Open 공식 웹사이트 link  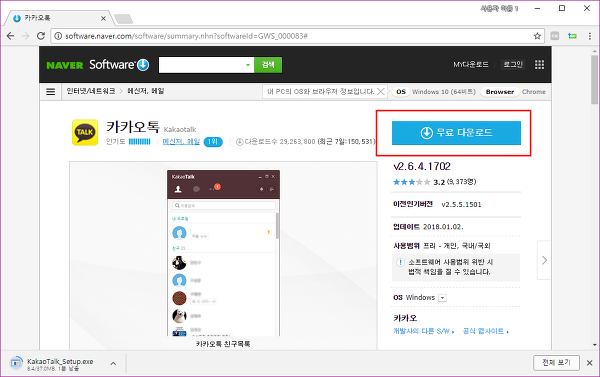pyautogui.click(x=486, y=331)
